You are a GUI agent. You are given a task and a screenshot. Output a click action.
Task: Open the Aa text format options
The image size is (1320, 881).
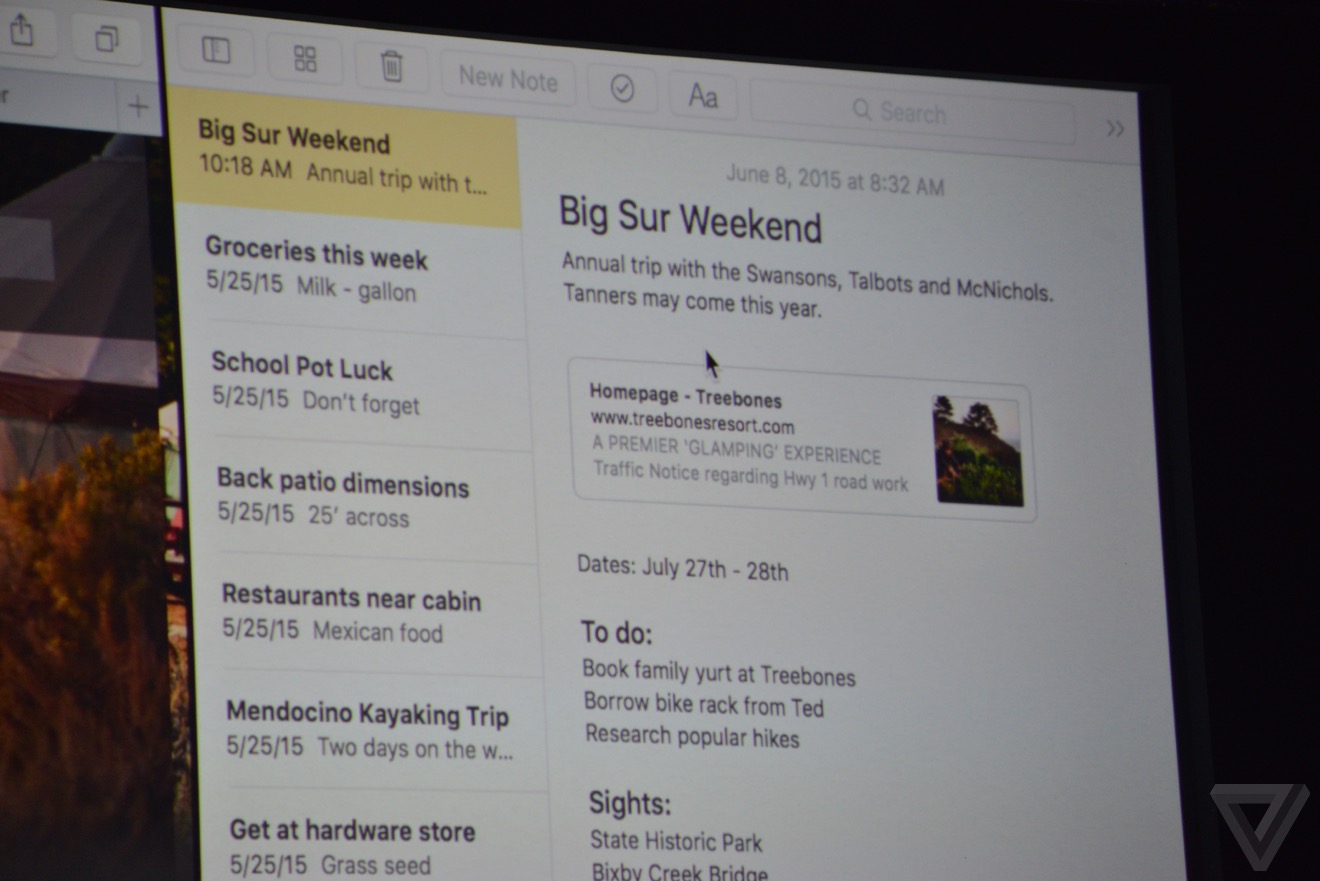click(703, 96)
